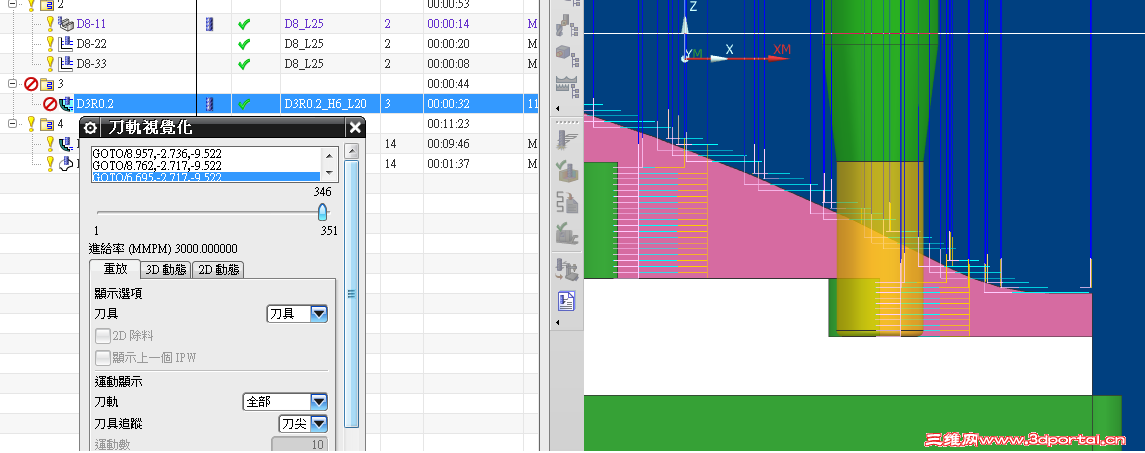Click the Simulate Machine toolbar icon
The image size is (1145, 453).
(x=567, y=232)
